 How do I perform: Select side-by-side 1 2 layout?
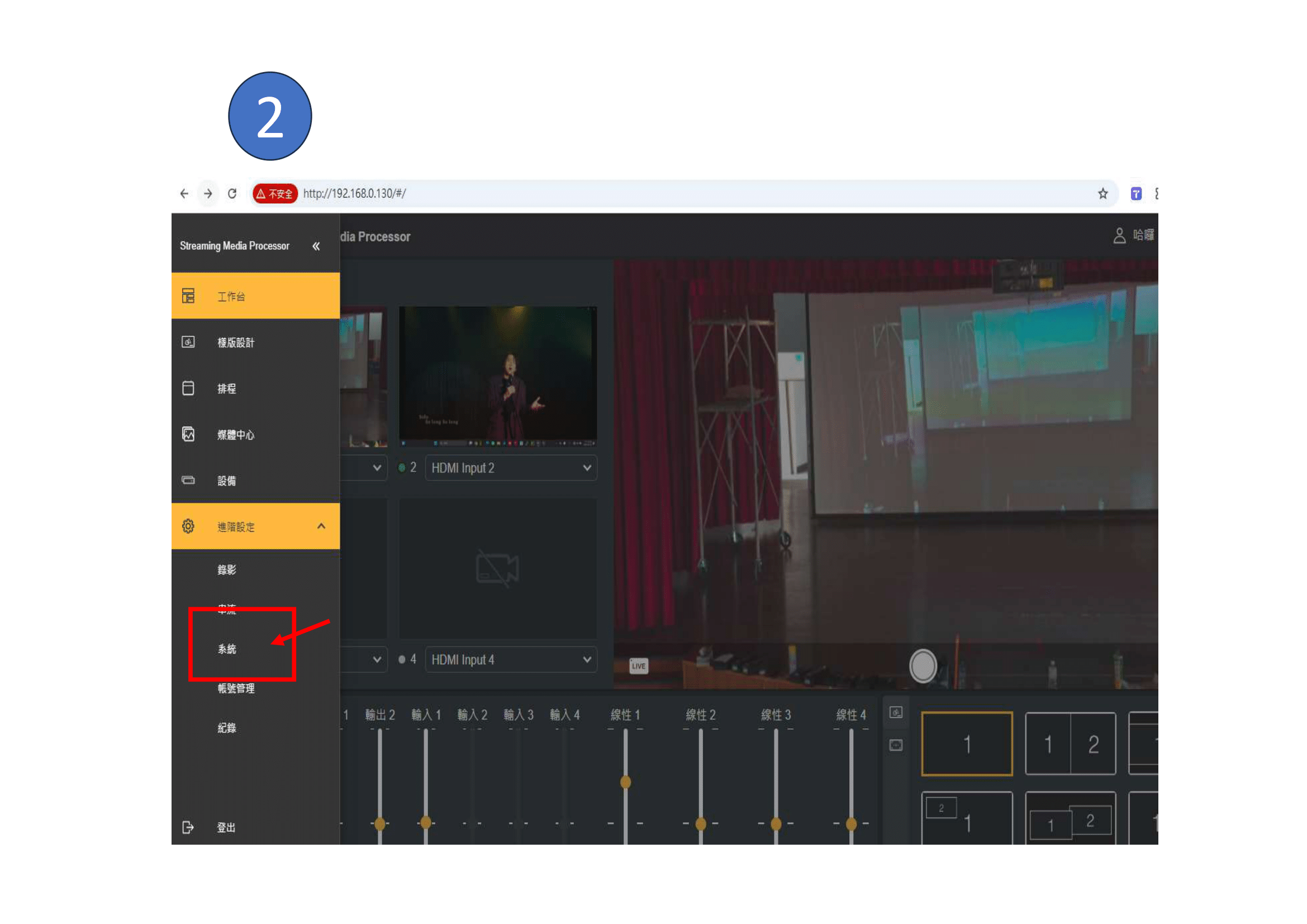pyautogui.click(x=1070, y=744)
